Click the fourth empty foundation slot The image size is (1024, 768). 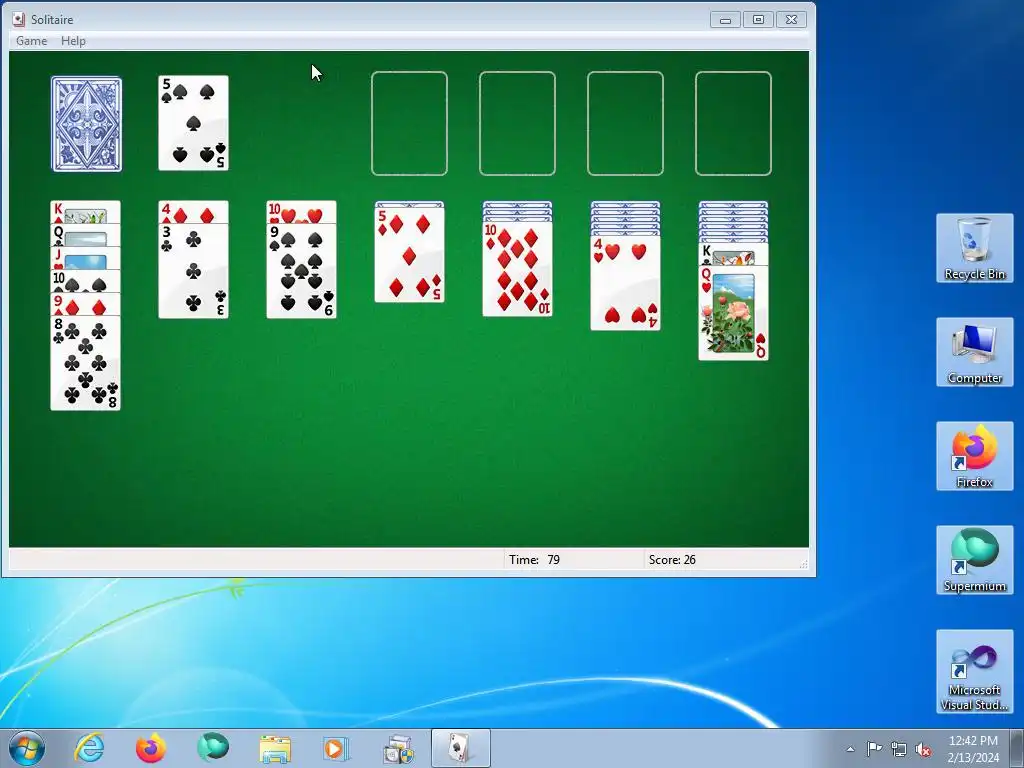733,123
